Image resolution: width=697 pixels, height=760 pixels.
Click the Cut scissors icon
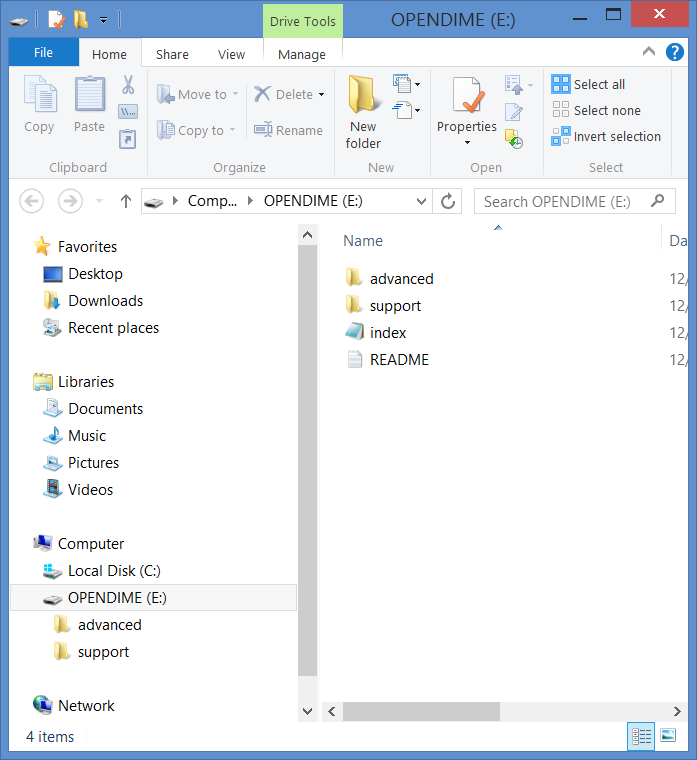coord(128,84)
